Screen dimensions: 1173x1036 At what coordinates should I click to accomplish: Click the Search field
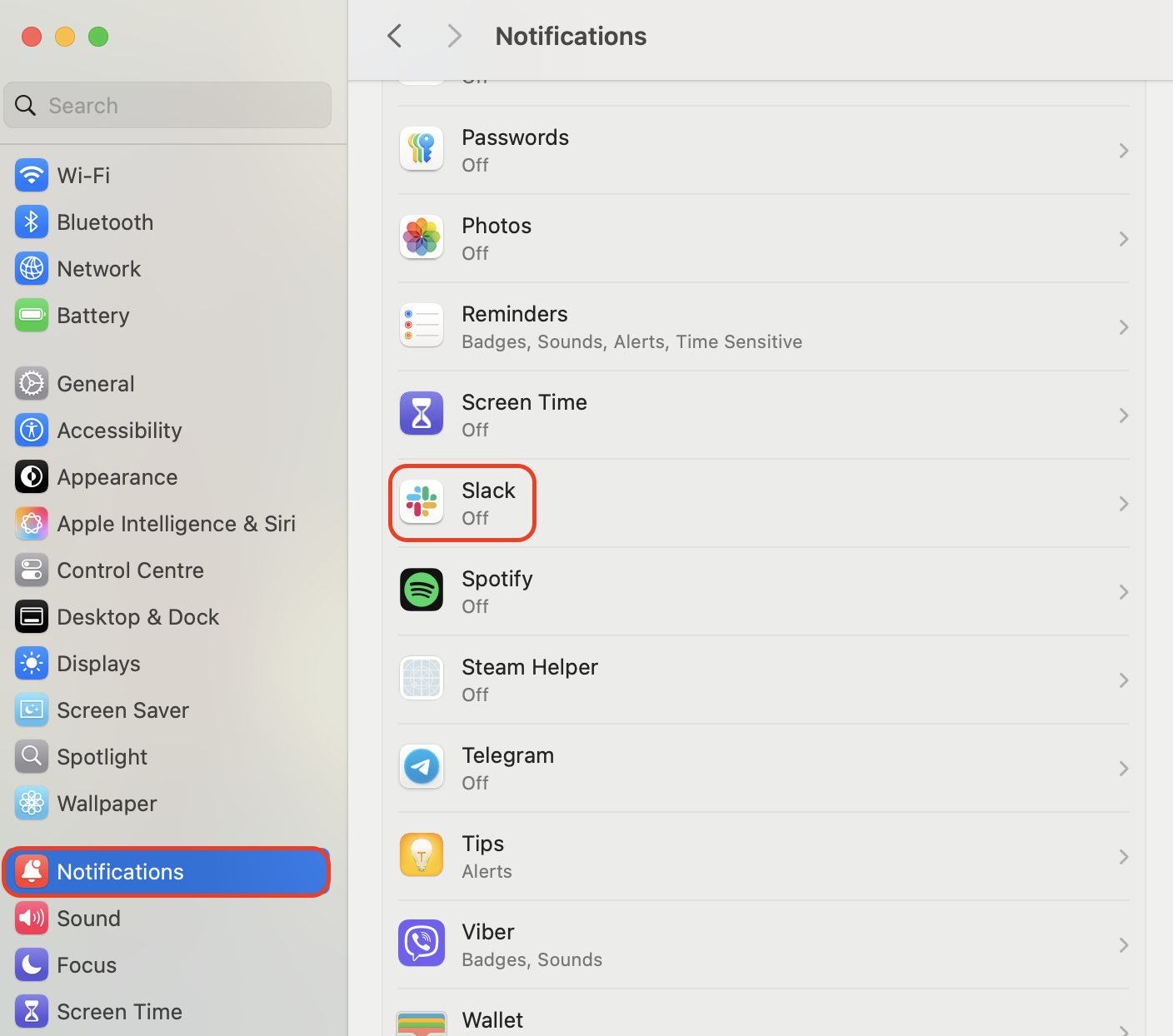pyautogui.click(x=167, y=105)
